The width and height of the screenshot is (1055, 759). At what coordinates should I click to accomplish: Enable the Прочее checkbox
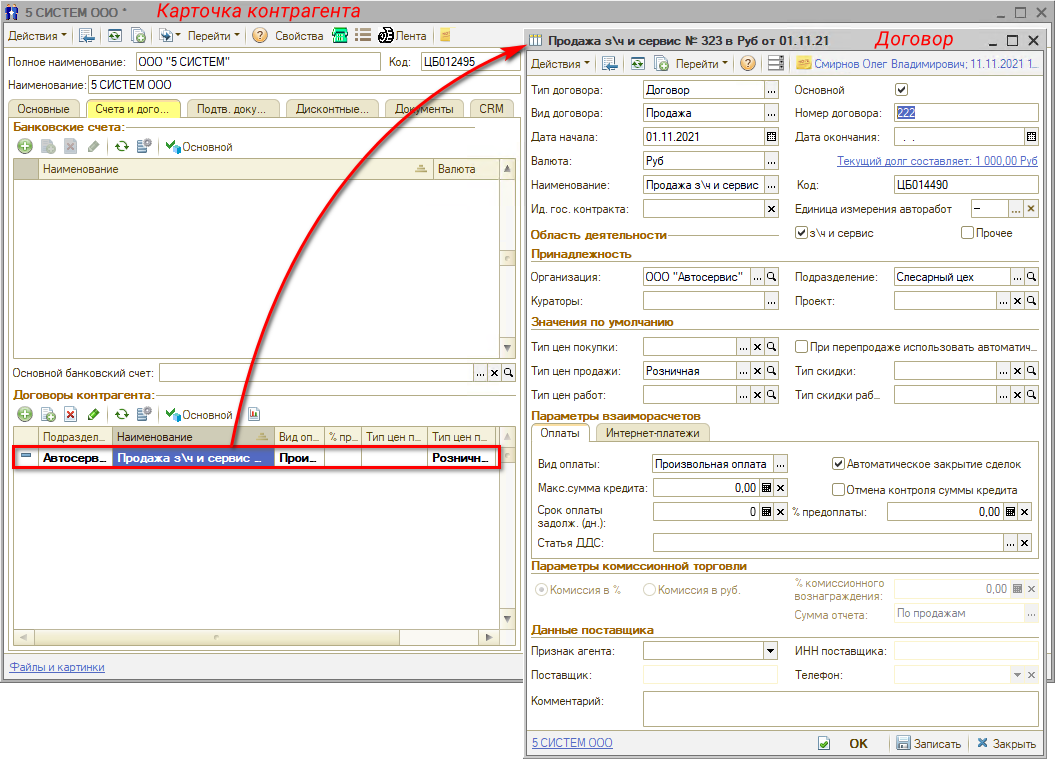(967, 233)
